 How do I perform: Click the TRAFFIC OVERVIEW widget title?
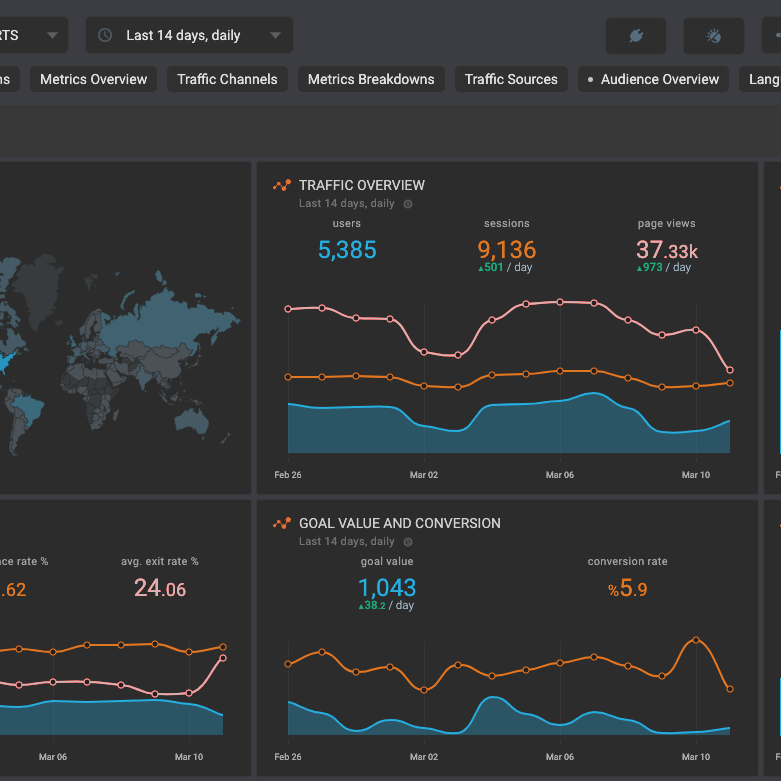click(x=362, y=185)
